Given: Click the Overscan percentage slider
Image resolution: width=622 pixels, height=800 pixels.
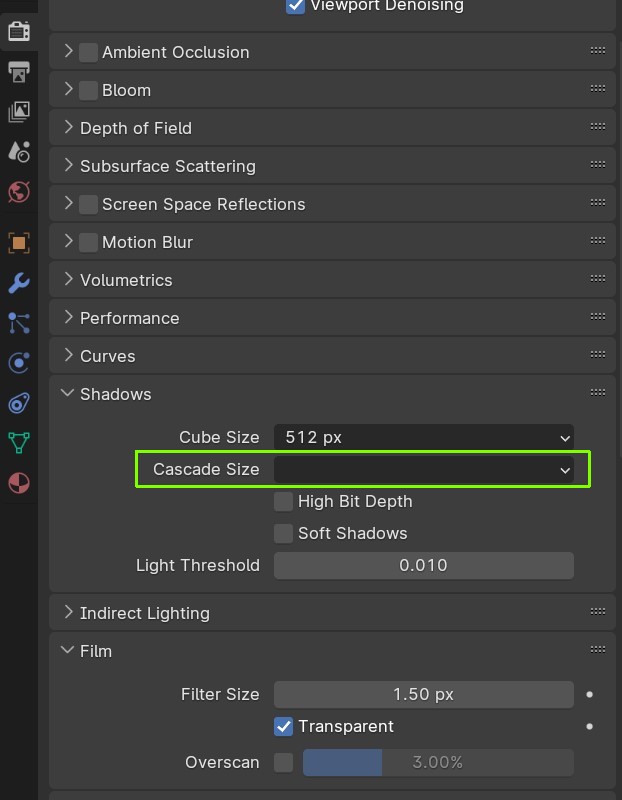Looking at the screenshot, I should 438,762.
